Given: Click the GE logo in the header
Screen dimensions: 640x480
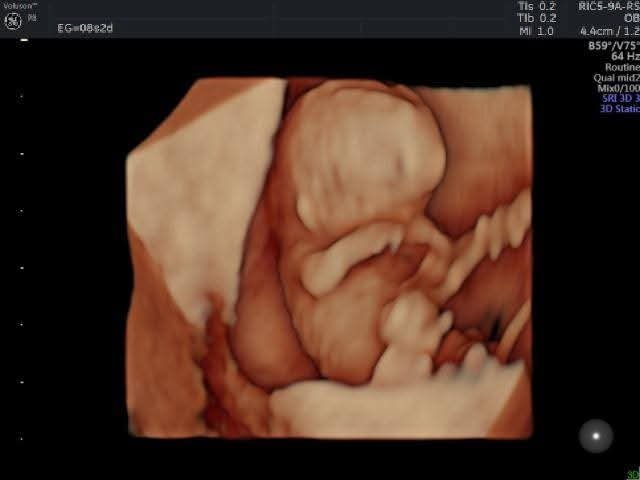Looking at the screenshot, I should click(x=13, y=21).
